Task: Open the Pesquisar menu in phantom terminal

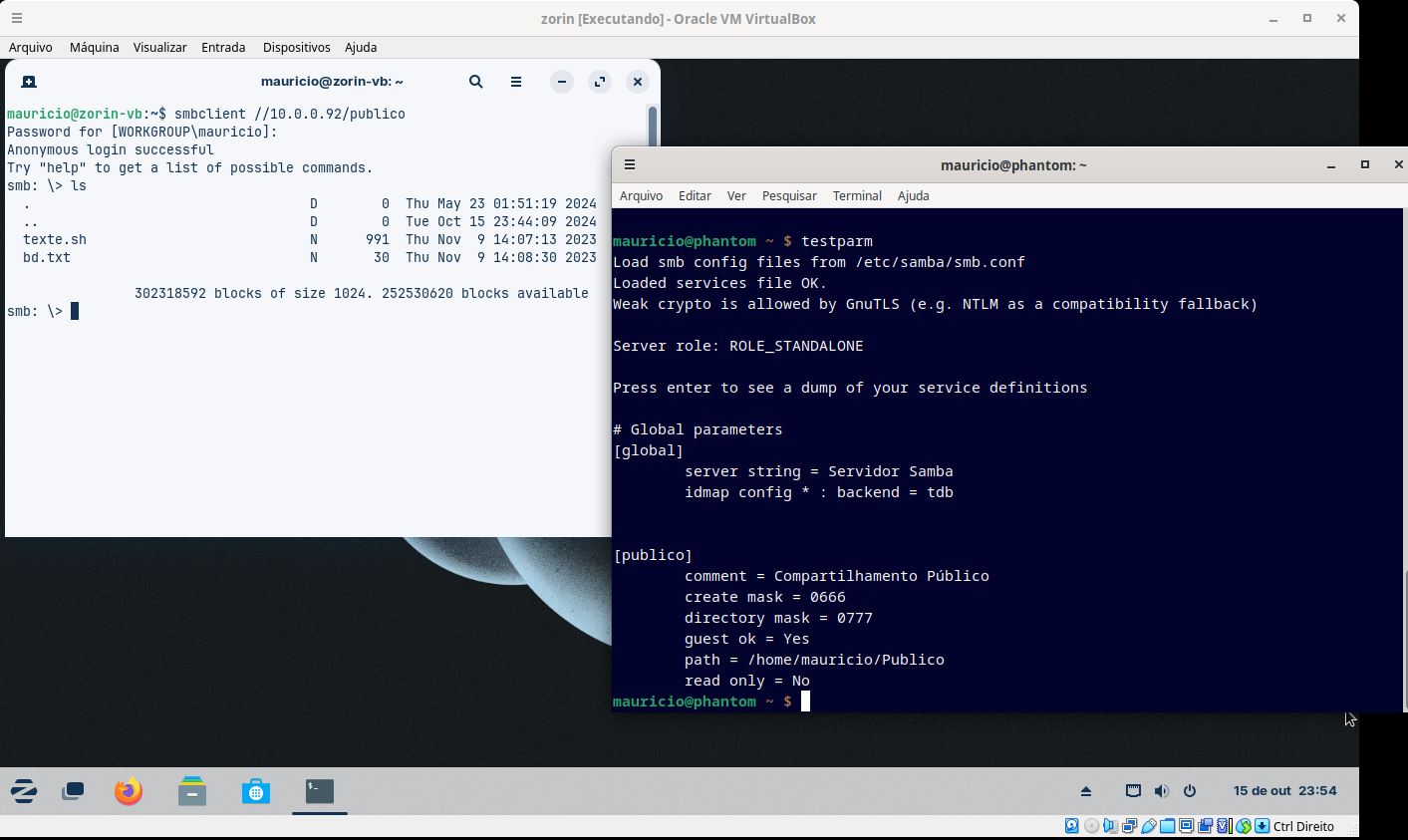Action: tap(789, 196)
